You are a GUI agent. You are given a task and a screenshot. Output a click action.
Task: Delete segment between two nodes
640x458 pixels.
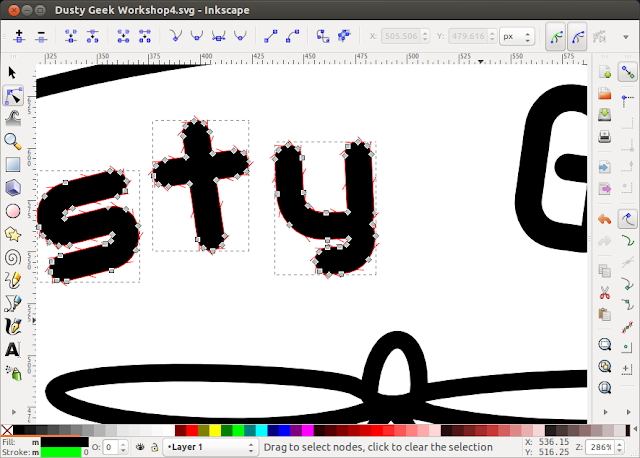(145, 36)
